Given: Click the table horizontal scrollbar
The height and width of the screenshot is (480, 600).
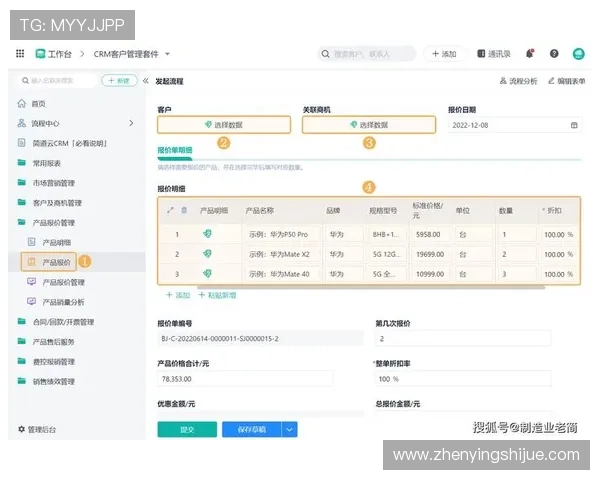Looking at the screenshot, I should pyautogui.click(x=371, y=287).
